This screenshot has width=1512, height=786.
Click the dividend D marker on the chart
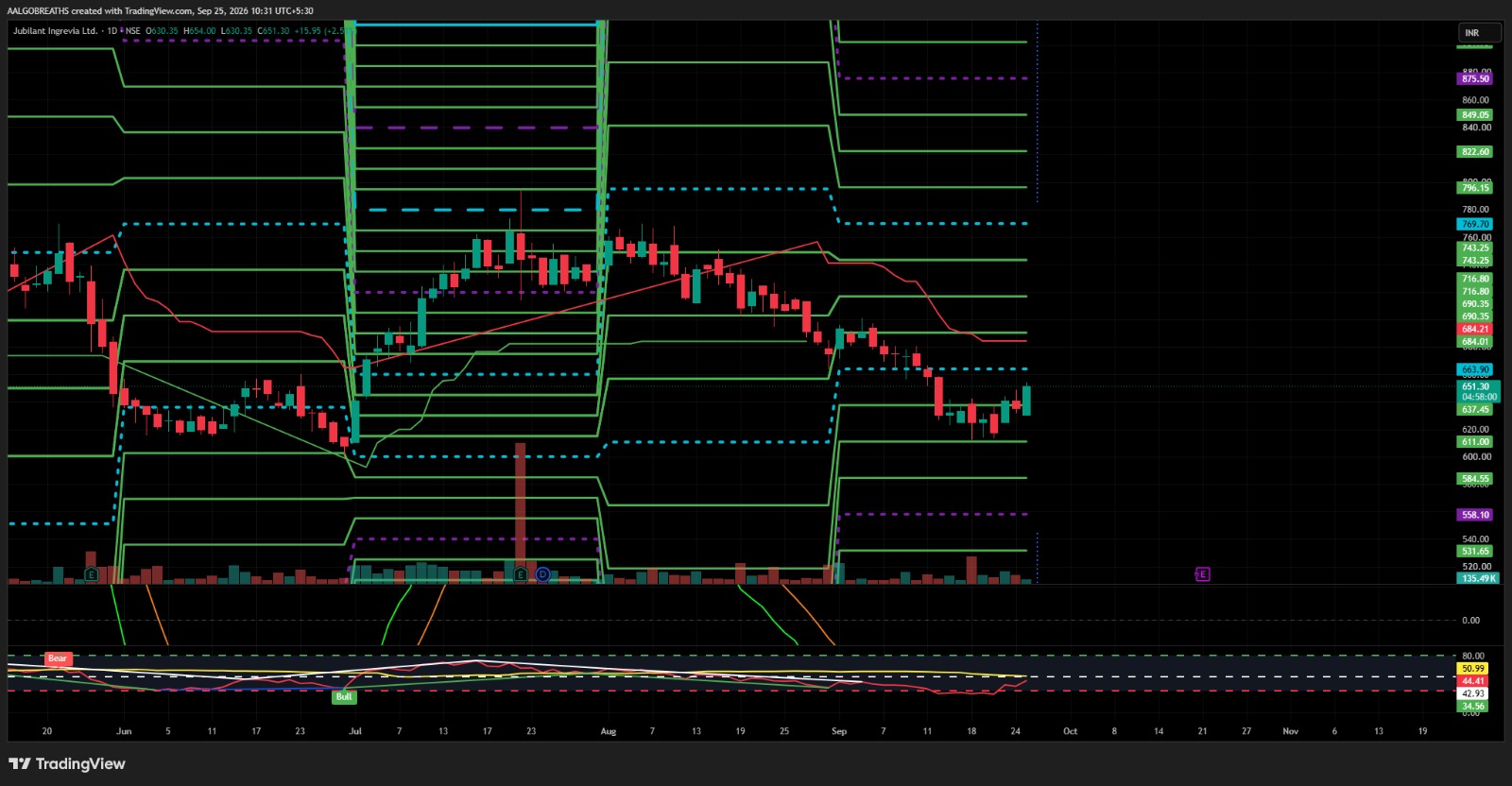tap(542, 574)
